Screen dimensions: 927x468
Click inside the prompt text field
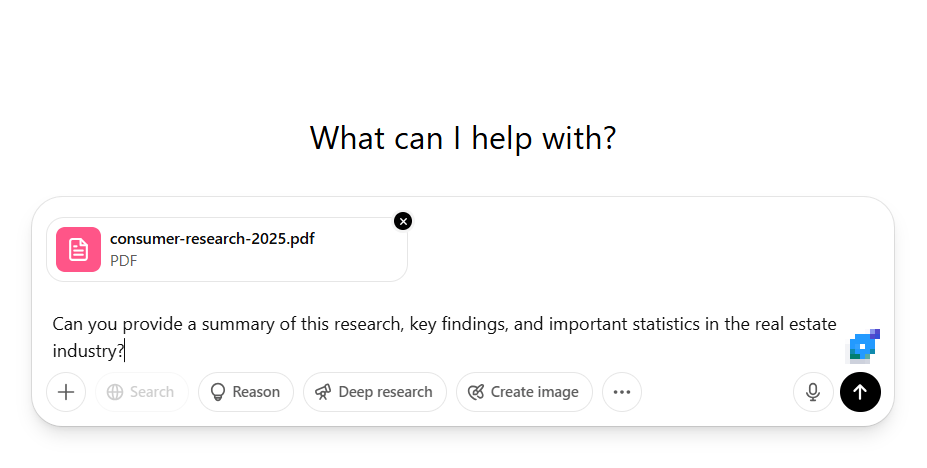445,337
